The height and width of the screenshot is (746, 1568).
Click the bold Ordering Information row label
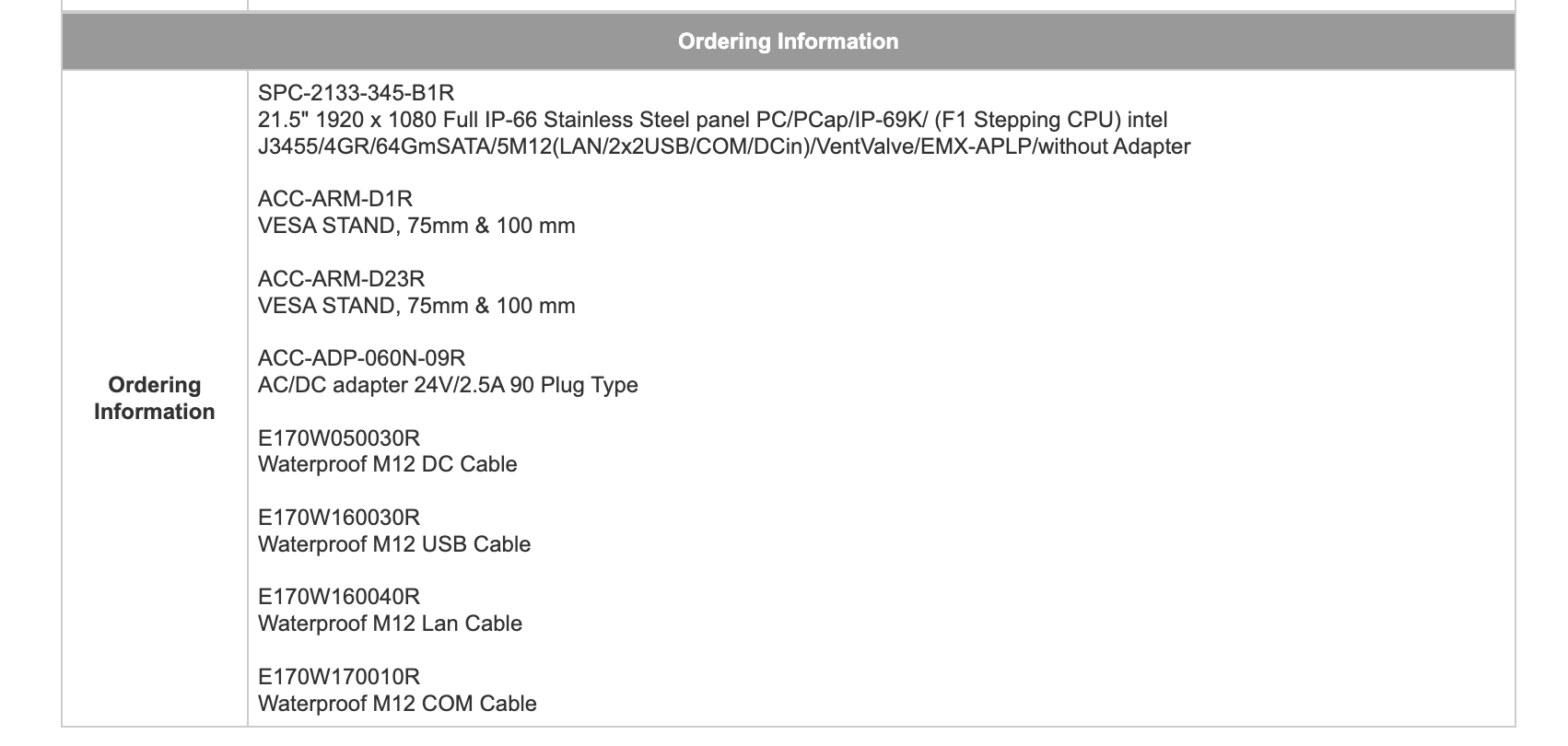pyautogui.click(x=155, y=398)
